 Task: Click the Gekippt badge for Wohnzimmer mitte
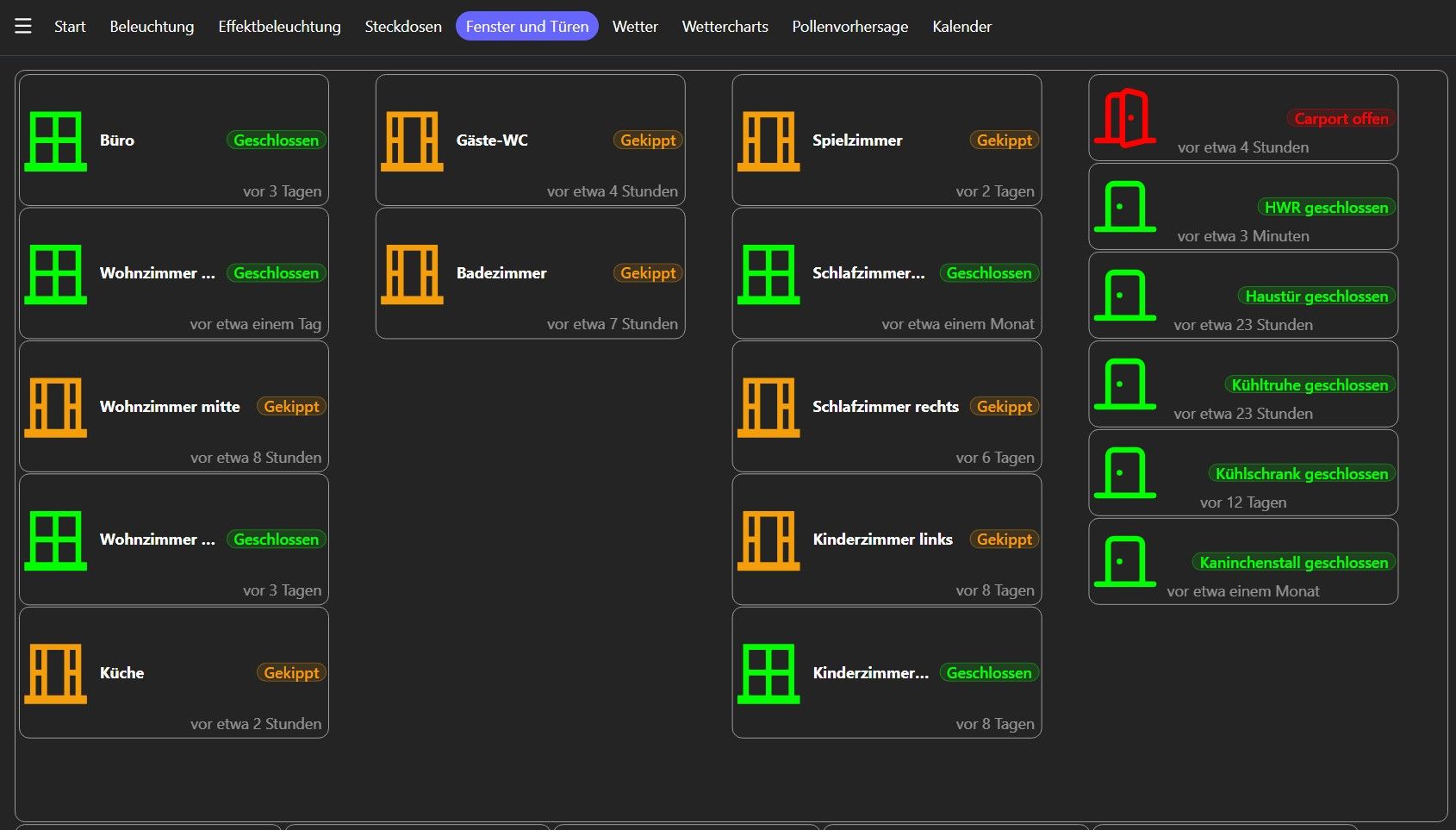pos(291,407)
